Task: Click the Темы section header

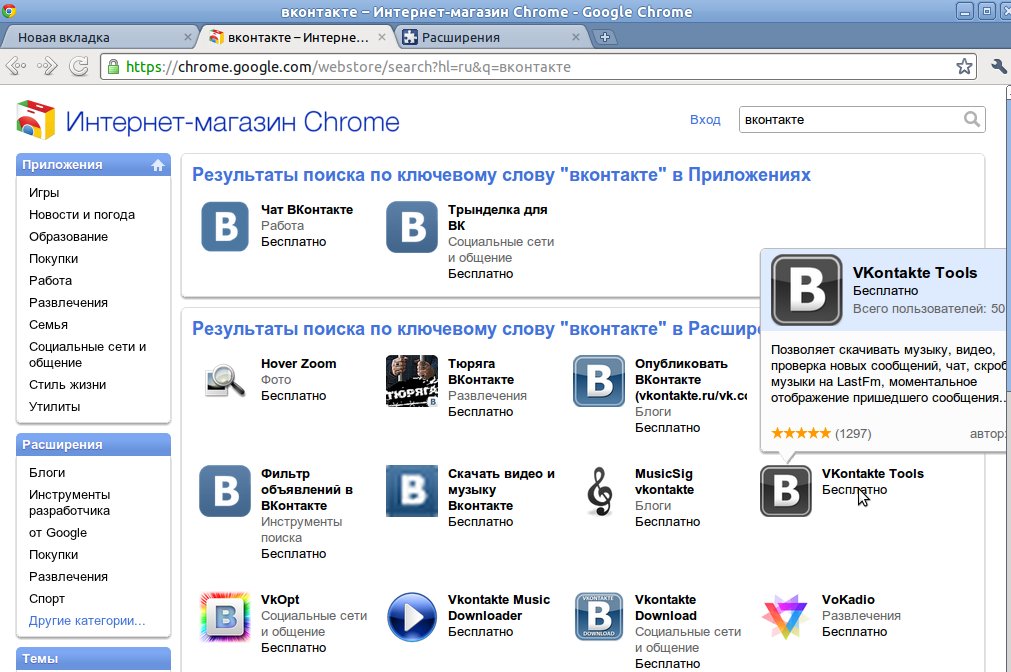Action: point(93,658)
